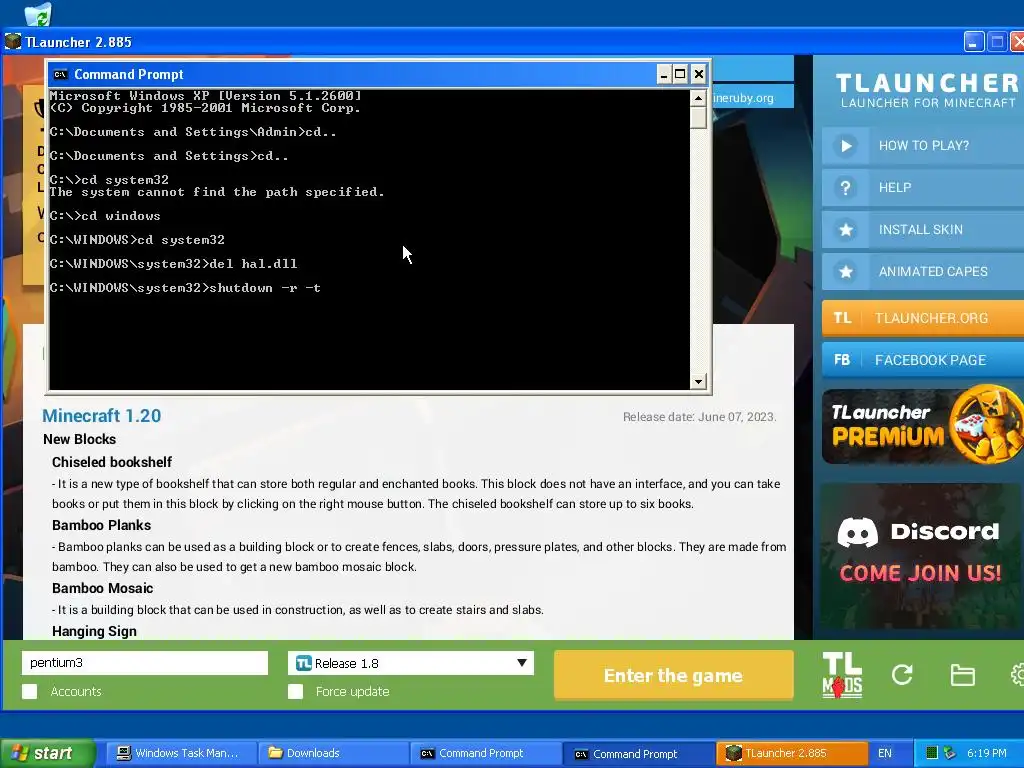Minimize the TLauncher window

[x=973, y=42]
